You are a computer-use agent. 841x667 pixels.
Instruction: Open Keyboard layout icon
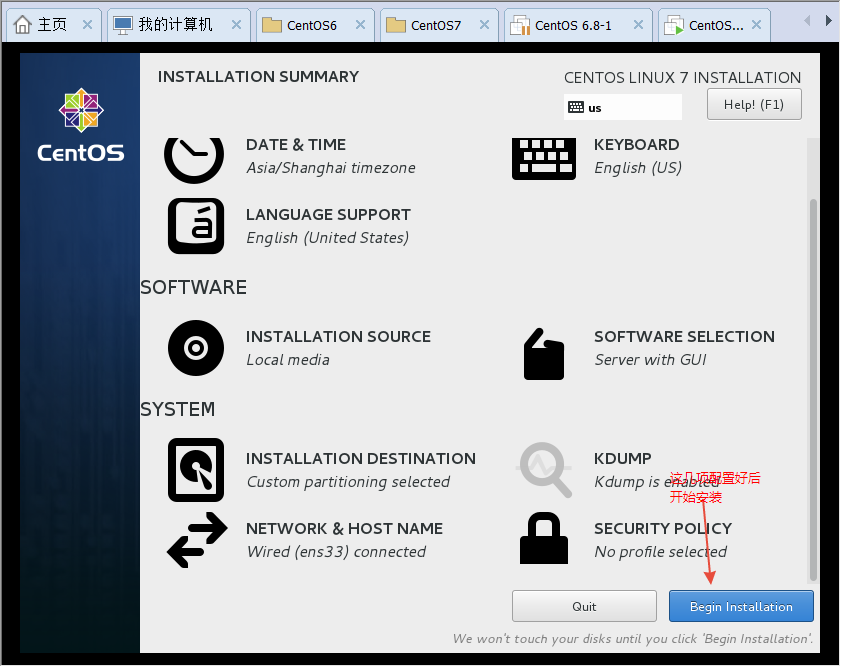[543, 159]
